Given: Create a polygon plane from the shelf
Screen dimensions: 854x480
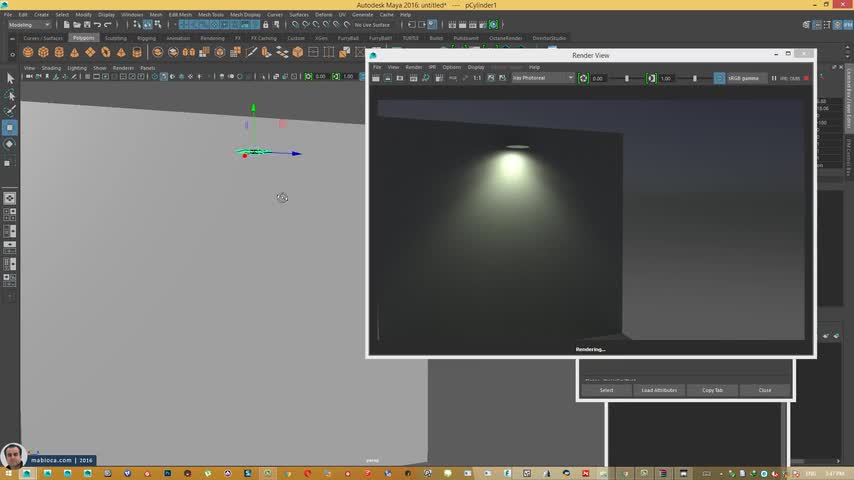Looking at the screenshot, I should point(90,52).
